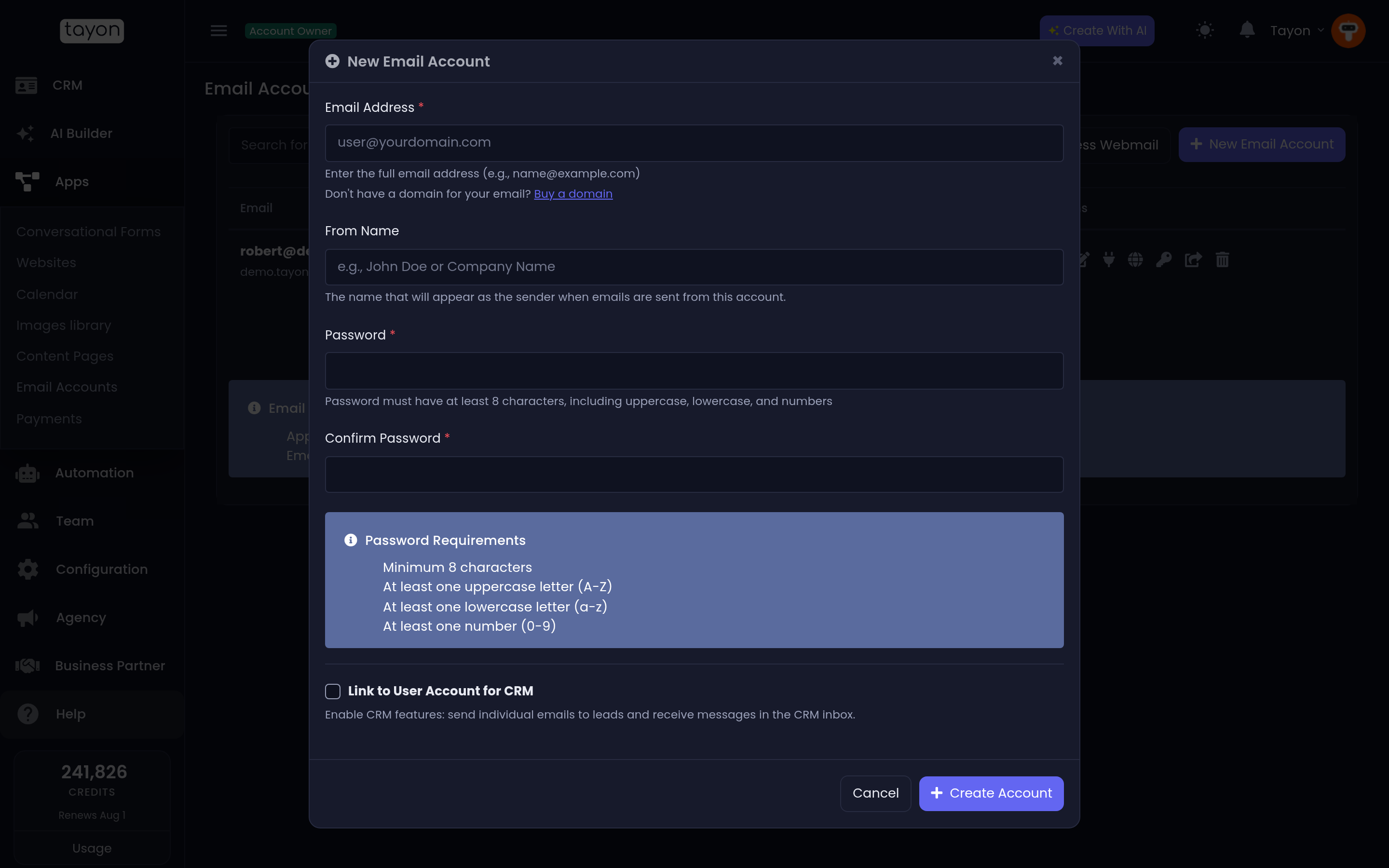Focus the Confirm Password field
Viewport: 1389px width, 868px height.
694,474
